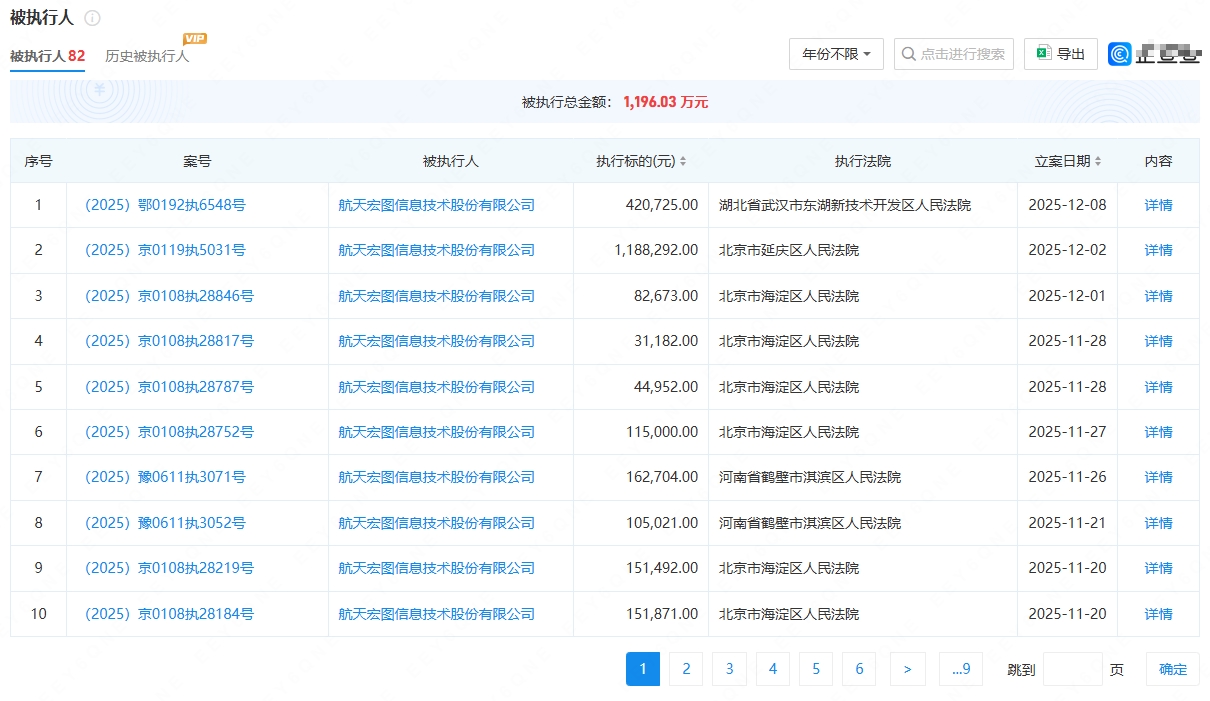Viewport: 1210px width, 701px height.
Task: Open case (2025)鄂0192执6548号 link
Action: [x=165, y=205]
